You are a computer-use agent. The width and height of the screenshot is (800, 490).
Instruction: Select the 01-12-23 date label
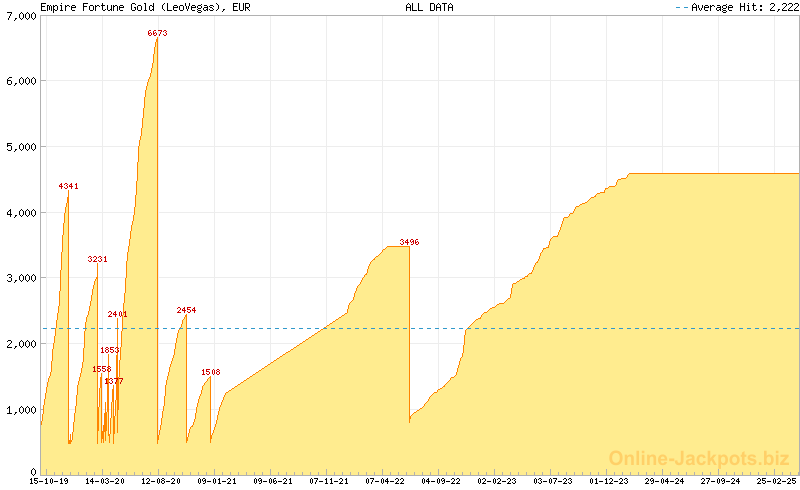609,481
